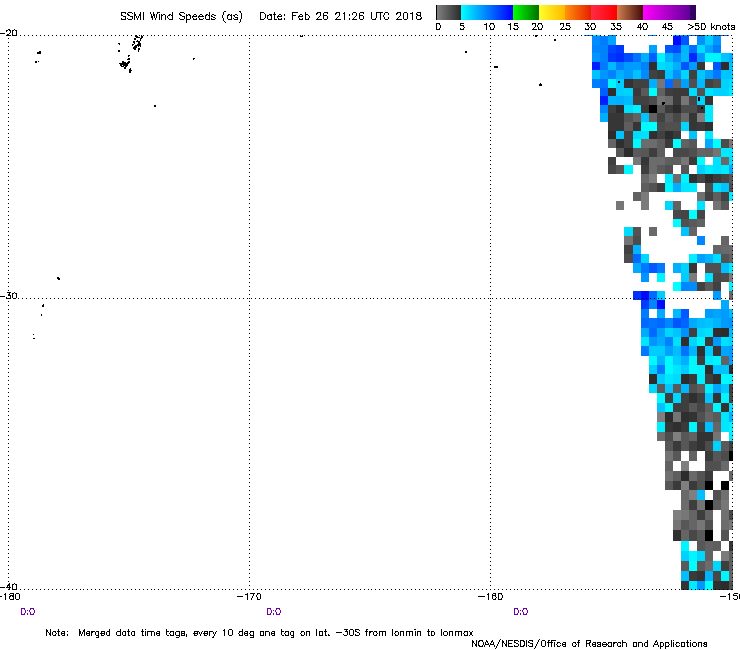Click the -180 longitude label at bottom left
Viewport: 740px width, 650px height.
point(12,597)
